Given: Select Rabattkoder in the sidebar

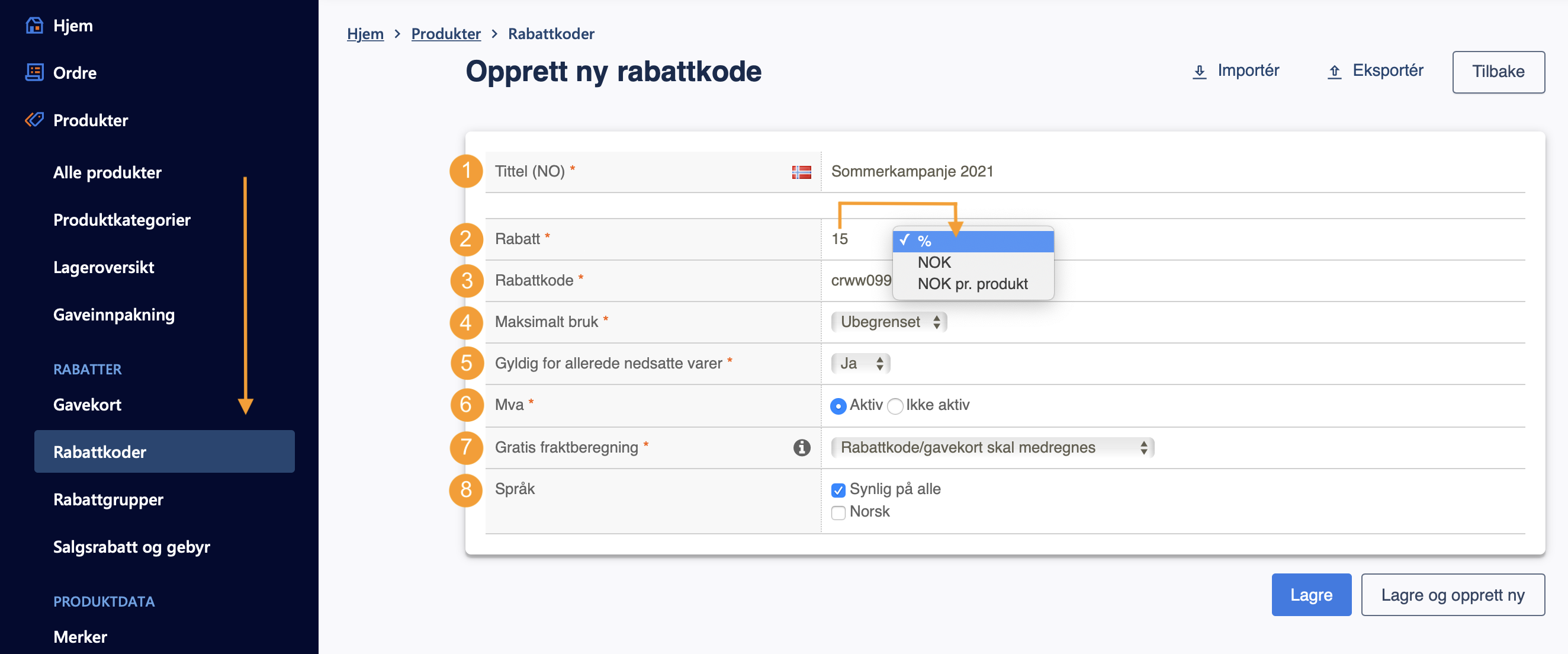Looking at the screenshot, I should point(165,452).
